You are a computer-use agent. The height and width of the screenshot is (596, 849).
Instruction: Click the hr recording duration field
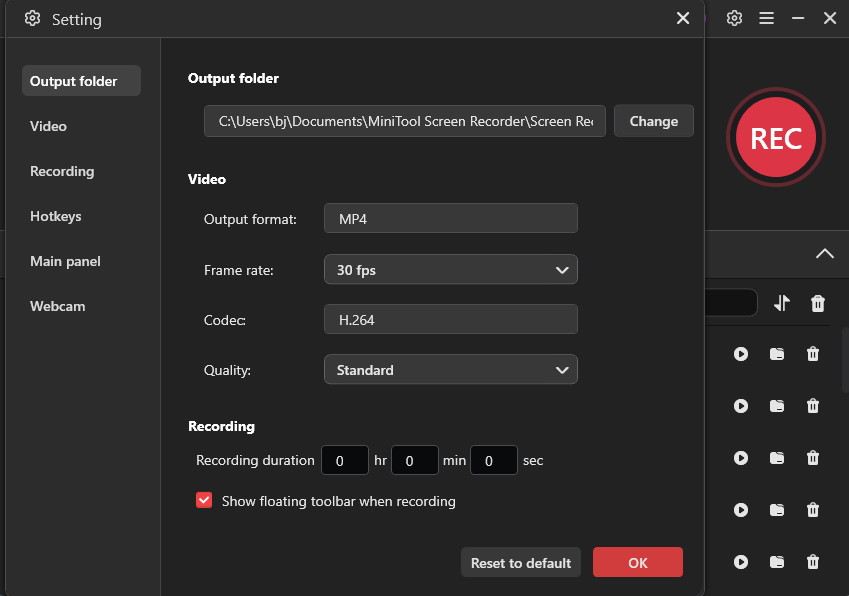pos(345,460)
